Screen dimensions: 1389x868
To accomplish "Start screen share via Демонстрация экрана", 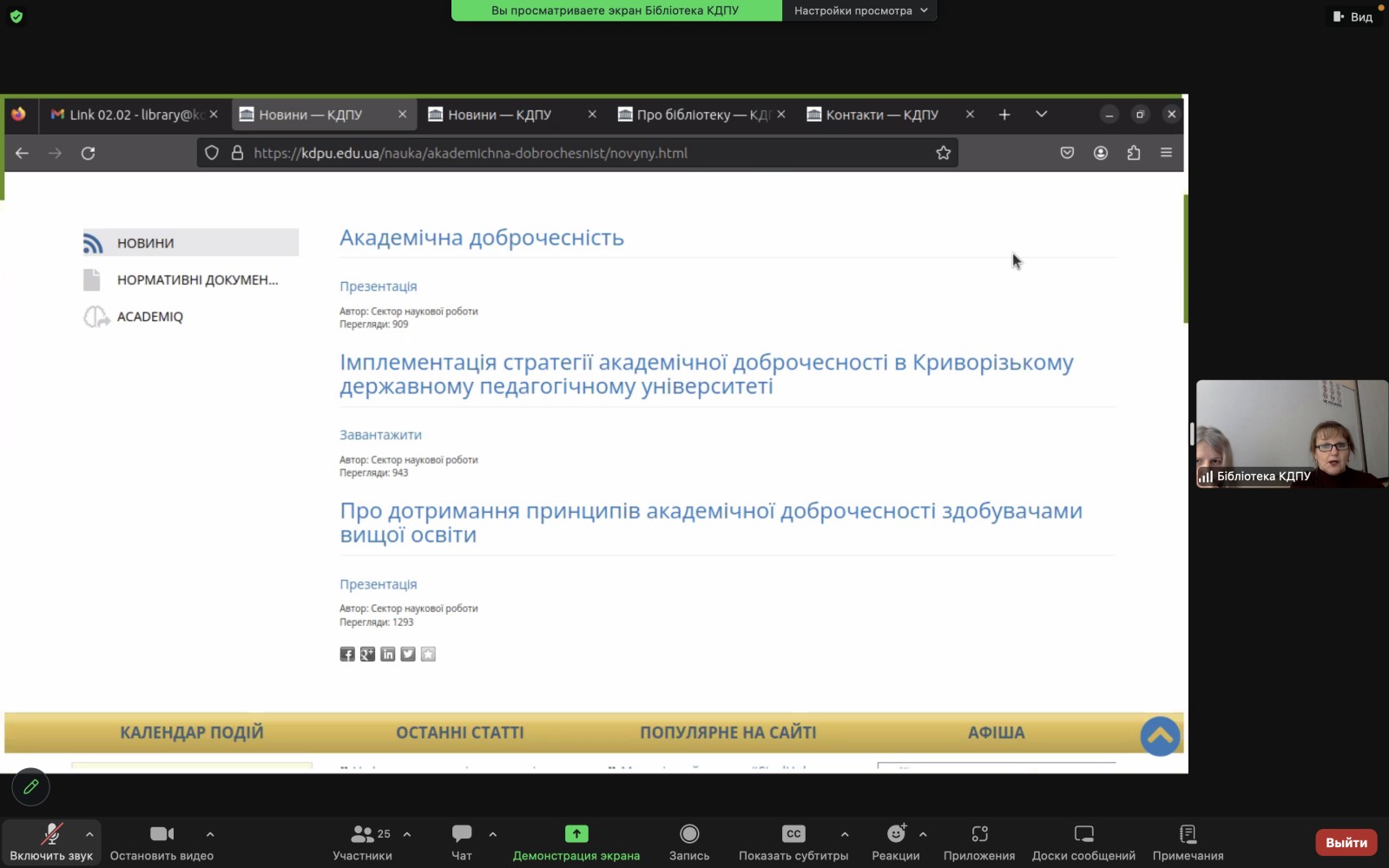I will [x=576, y=843].
